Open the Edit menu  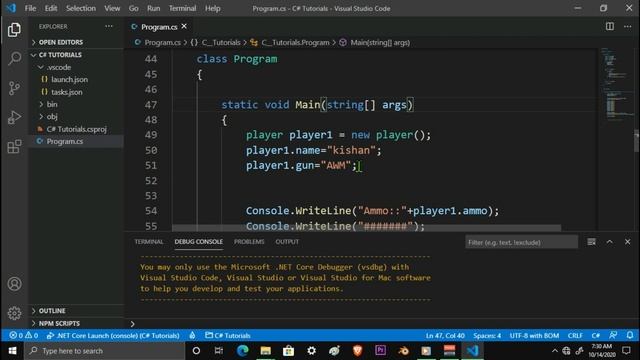pyautogui.click(x=51, y=8)
